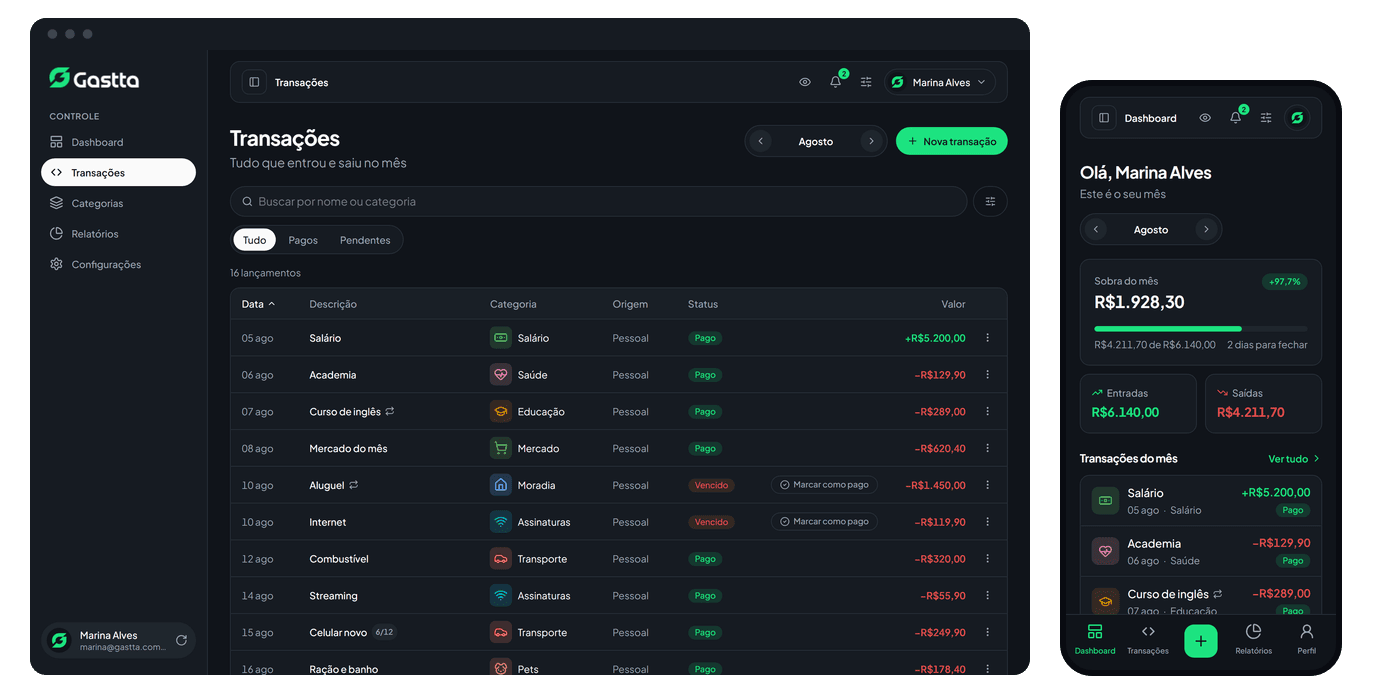Click the Nova transação button
The image size is (1400, 700).
pyautogui.click(x=951, y=141)
